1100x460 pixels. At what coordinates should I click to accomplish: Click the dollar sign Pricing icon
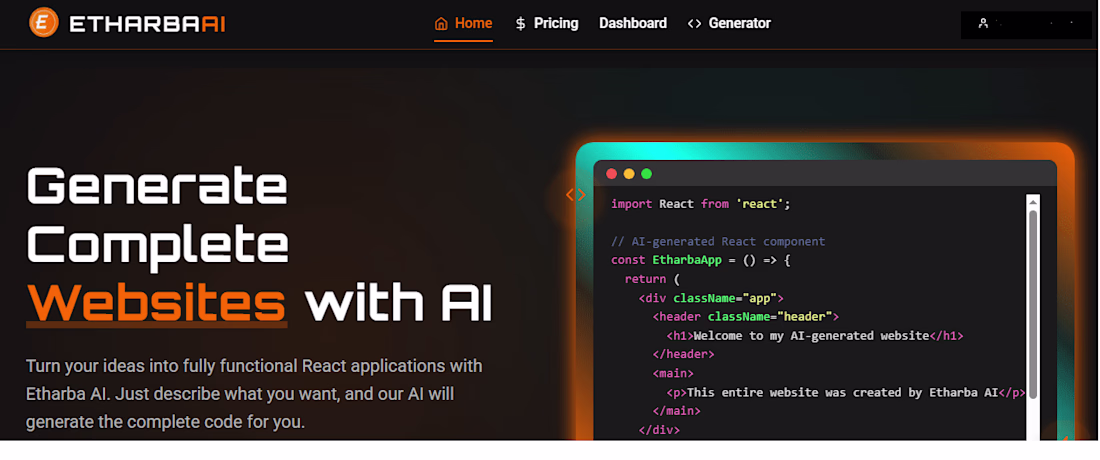[x=520, y=23]
